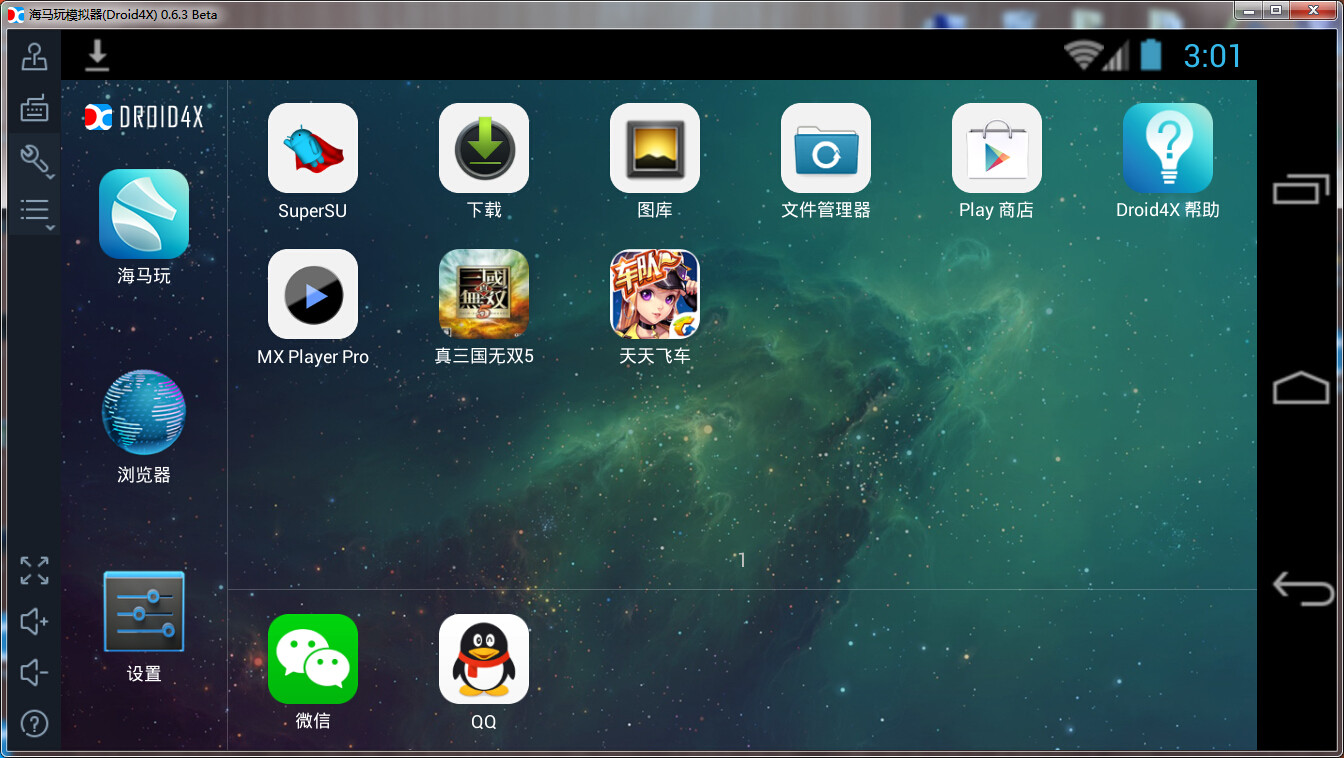1344x758 pixels.
Task: Open Droid4X 帮助 help app
Action: tap(1168, 148)
